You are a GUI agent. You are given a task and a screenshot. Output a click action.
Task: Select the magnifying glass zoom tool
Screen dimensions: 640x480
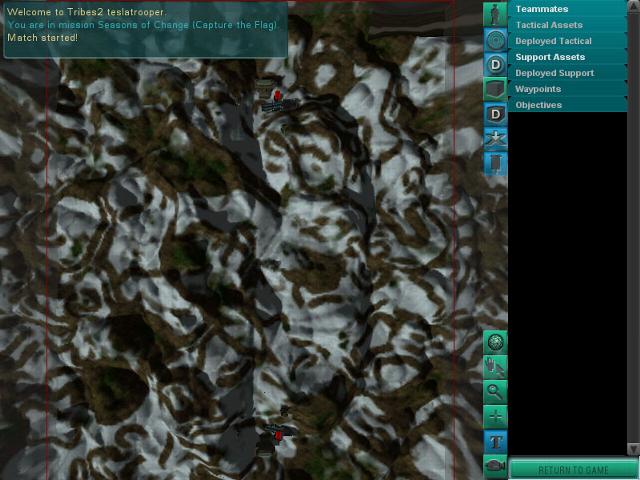click(x=495, y=392)
